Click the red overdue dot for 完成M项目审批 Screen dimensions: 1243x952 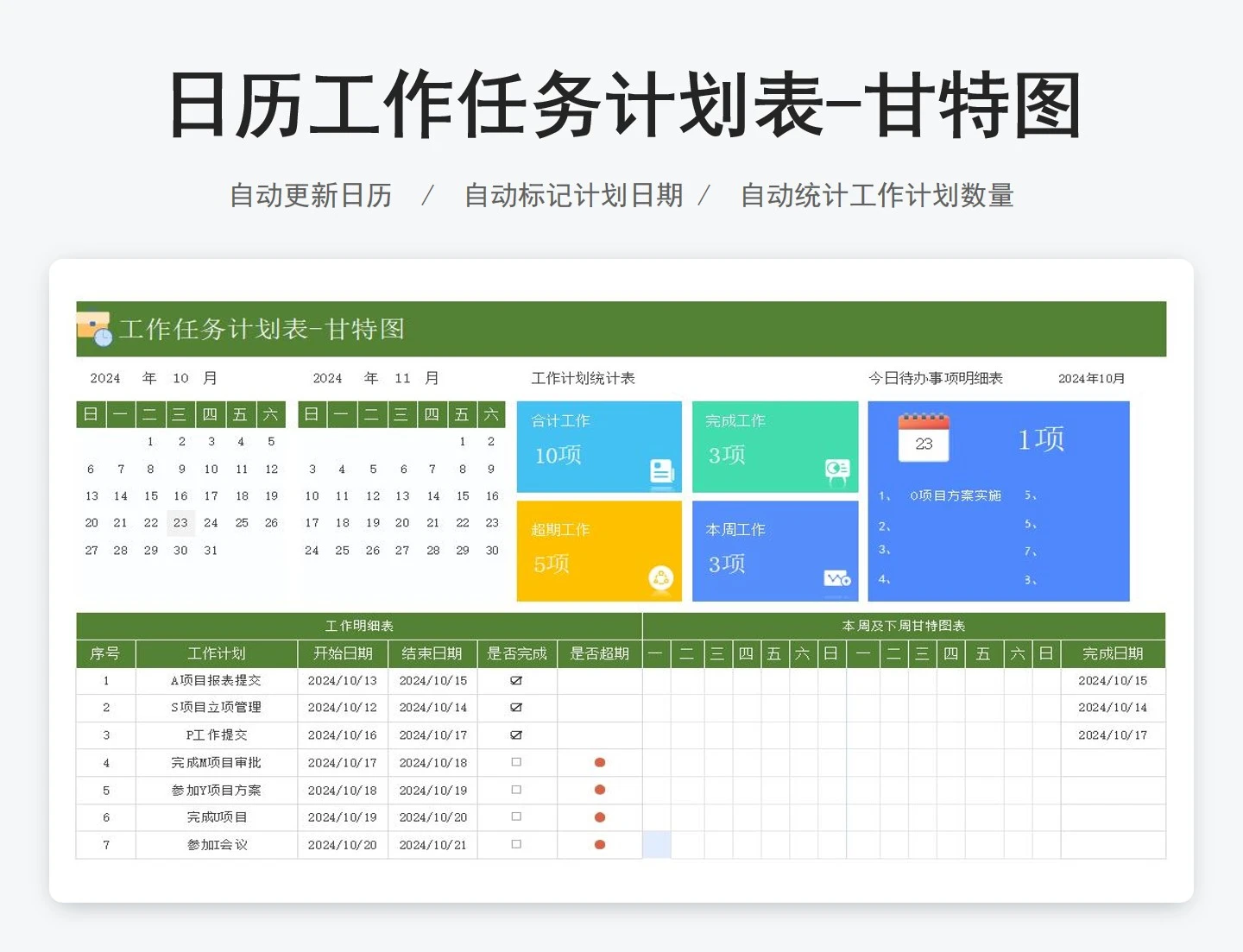(599, 762)
